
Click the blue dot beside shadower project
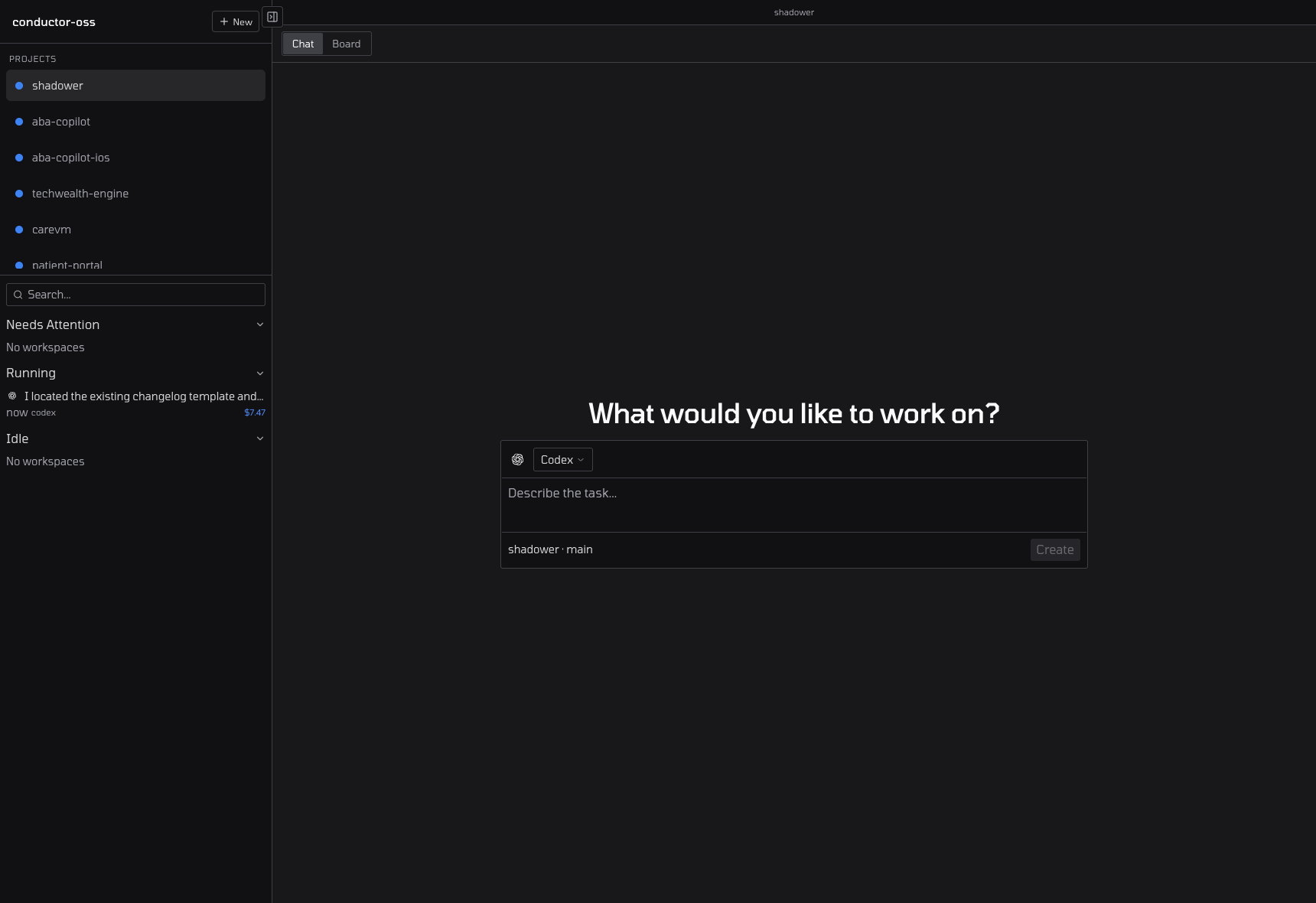click(19, 86)
